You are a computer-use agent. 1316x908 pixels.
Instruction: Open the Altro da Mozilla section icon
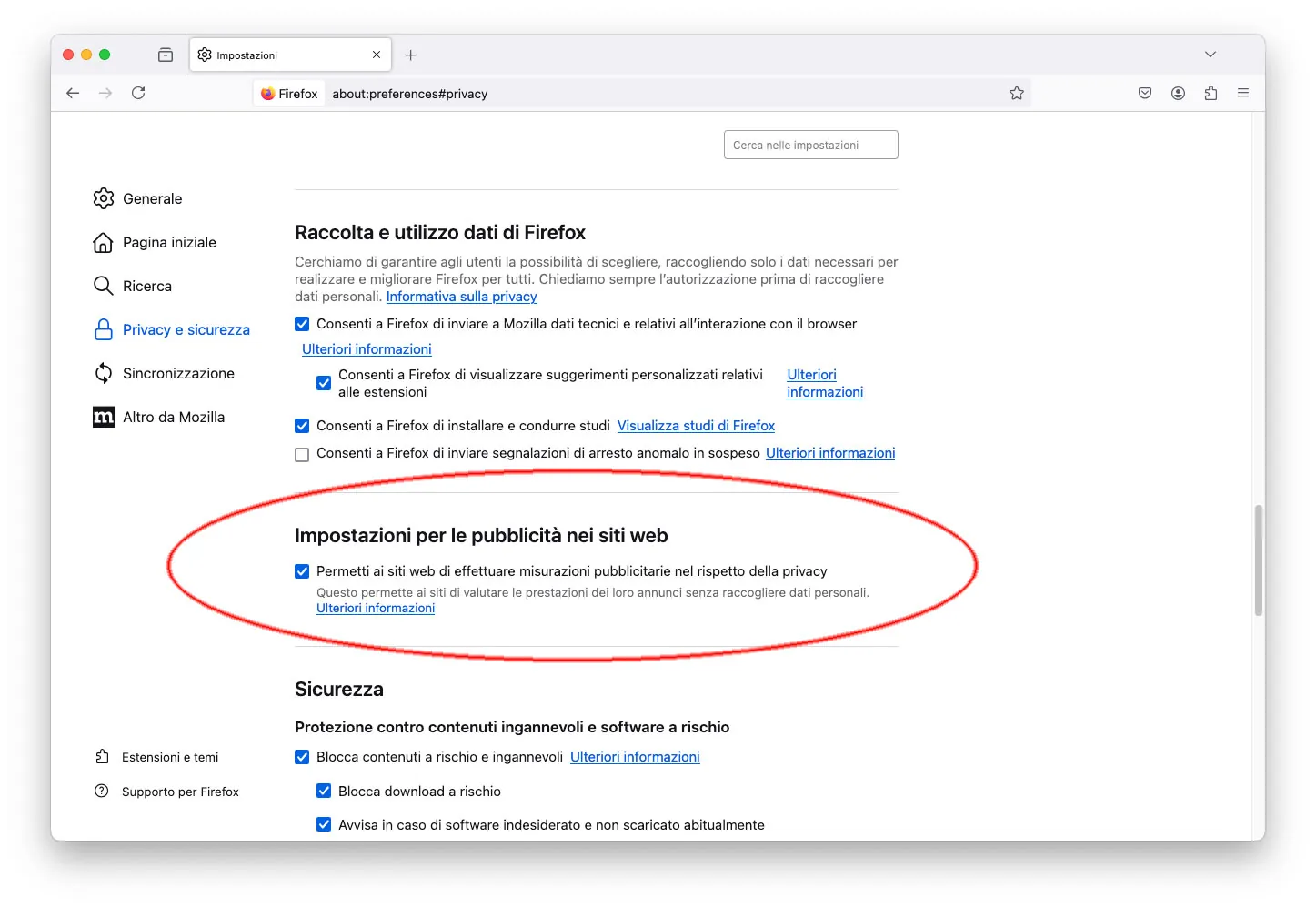point(104,417)
